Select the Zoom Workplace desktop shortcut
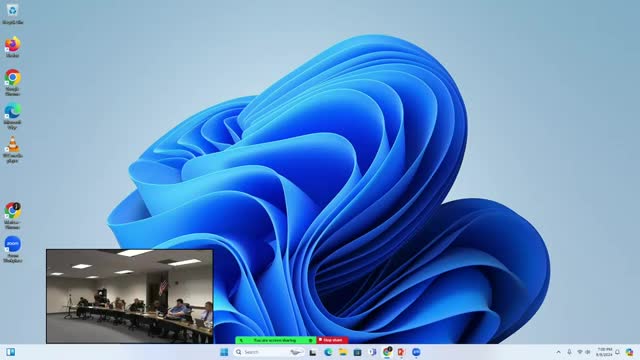The image size is (640, 360). (13, 249)
